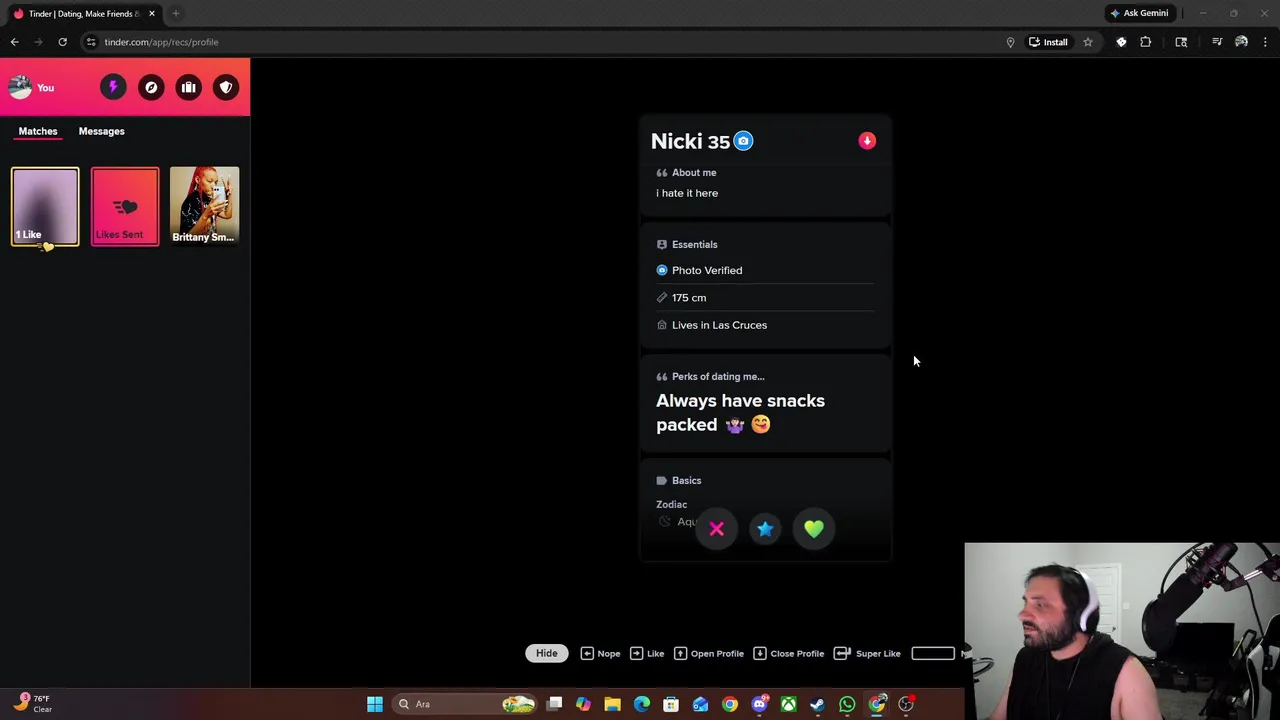The width and height of the screenshot is (1280, 720).
Task: Switch to the Messages tab
Action: point(101,131)
